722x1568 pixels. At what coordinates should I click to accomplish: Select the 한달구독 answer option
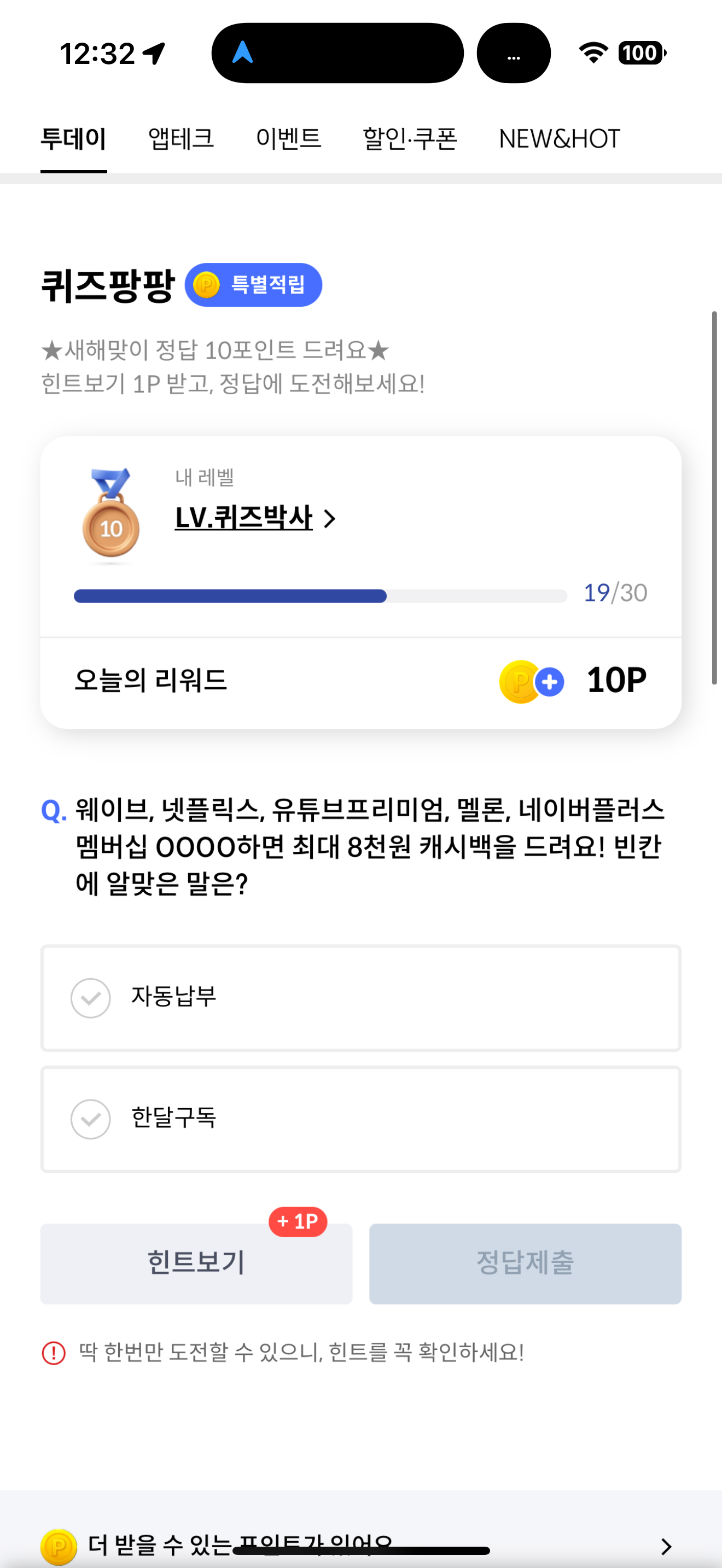click(361, 1119)
